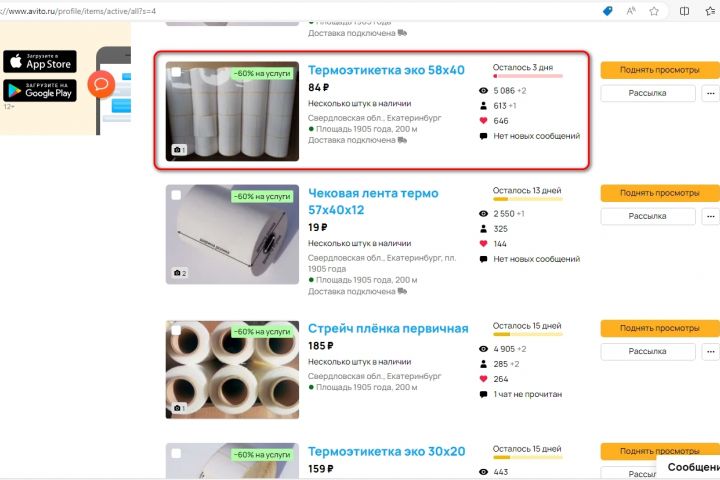Click Поднять просмотры for Чековая лента термо

click(x=660, y=193)
